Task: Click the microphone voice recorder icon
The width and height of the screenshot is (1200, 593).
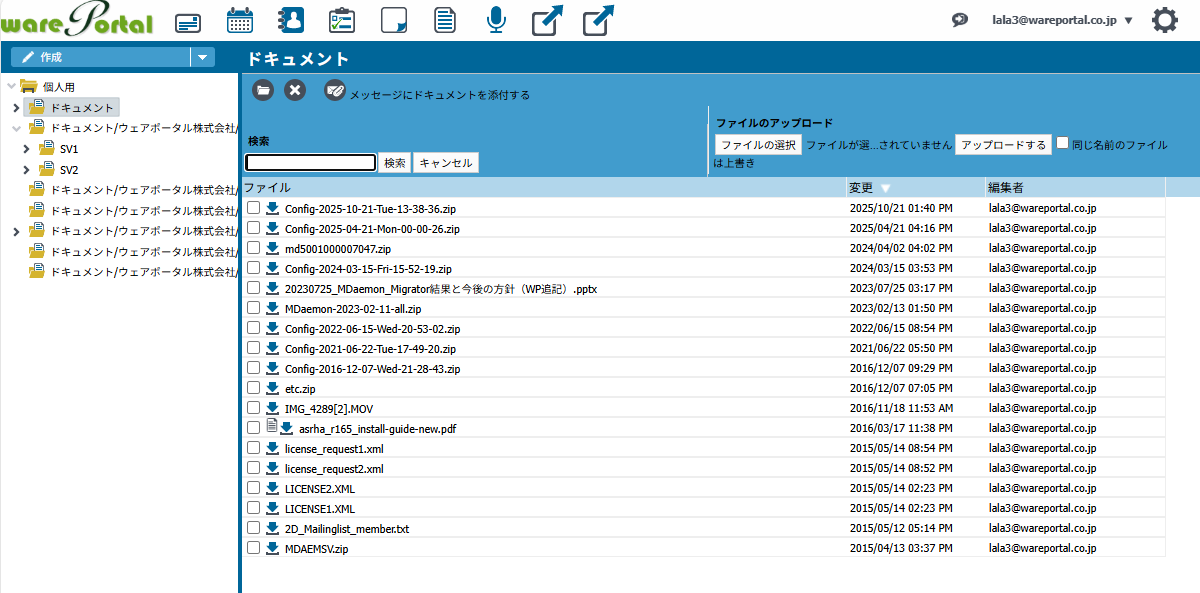Action: (x=496, y=20)
